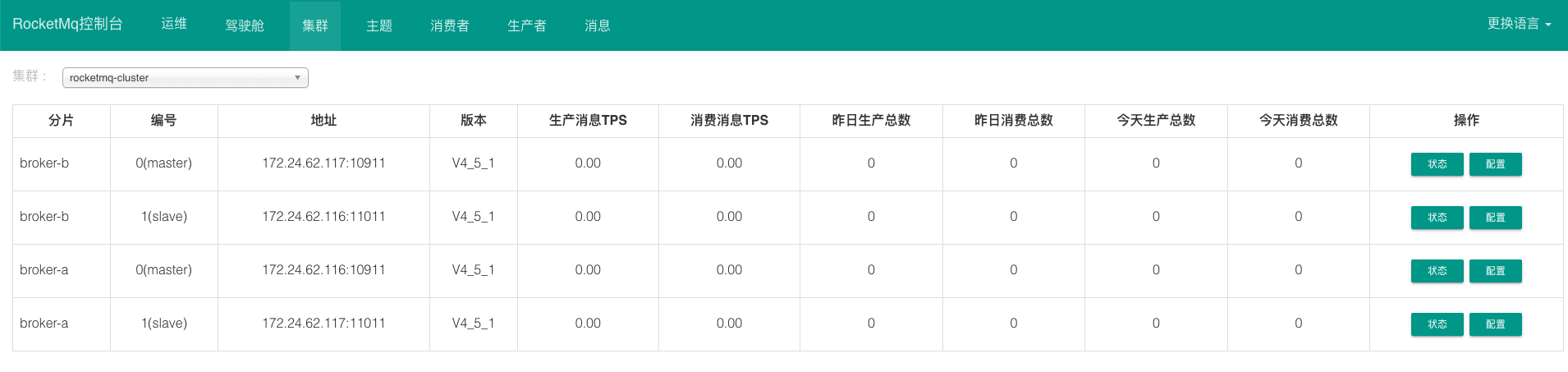View 状态 of broker-b slave
The width and height of the screenshot is (1568, 372).
pyautogui.click(x=1437, y=218)
